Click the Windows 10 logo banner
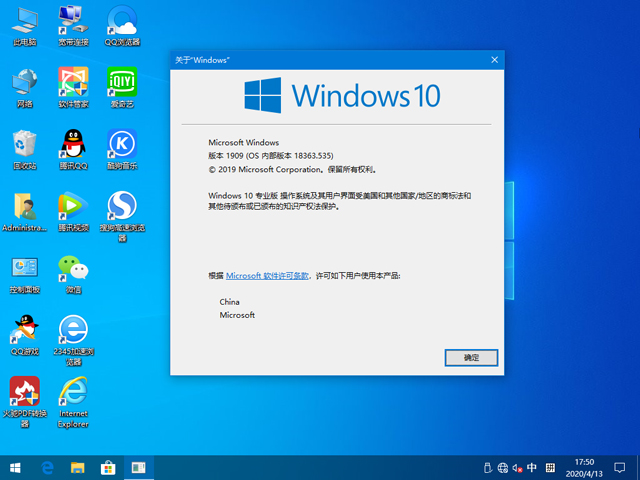Screen dimensions: 640x480 click(x=342, y=96)
